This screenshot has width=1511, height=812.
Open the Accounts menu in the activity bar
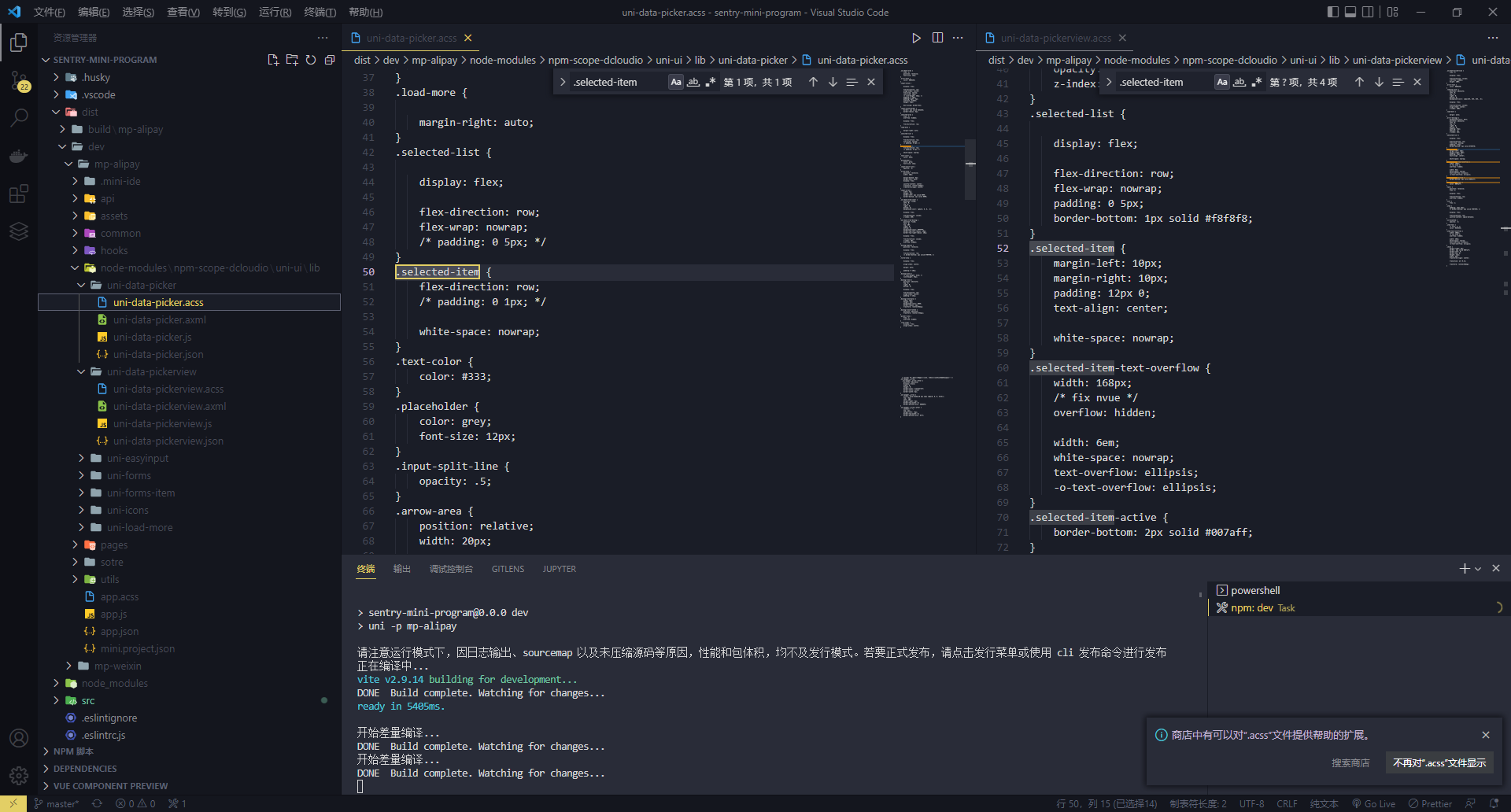[x=19, y=738]
